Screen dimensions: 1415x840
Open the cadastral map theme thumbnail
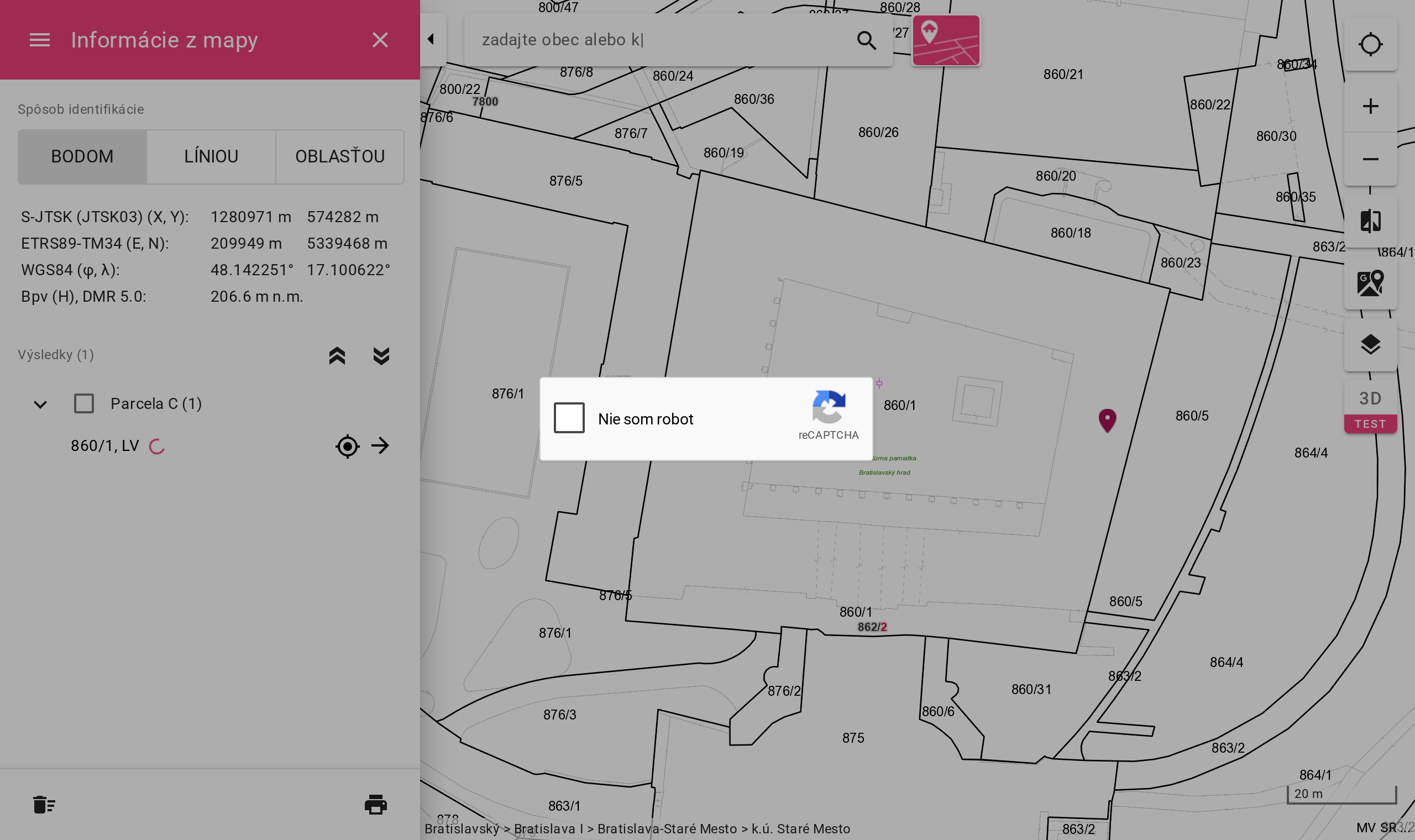(946, 40)
